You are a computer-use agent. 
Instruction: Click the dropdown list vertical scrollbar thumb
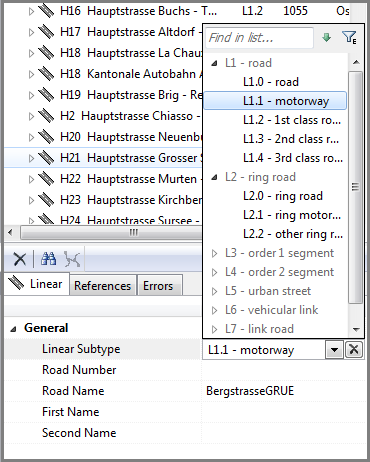click(356, 187)
